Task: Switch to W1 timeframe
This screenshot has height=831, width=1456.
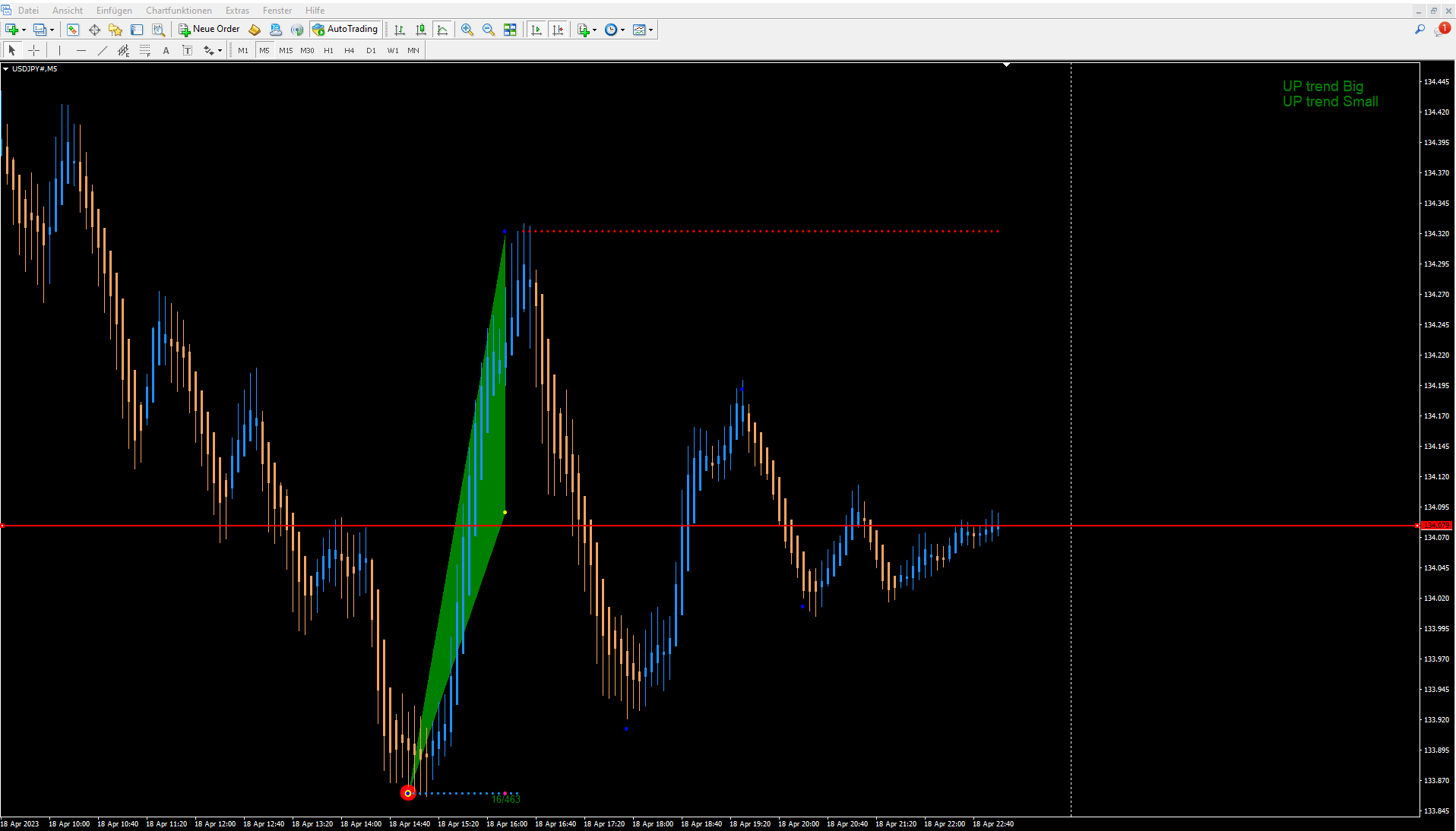Action: pos(393,50)
